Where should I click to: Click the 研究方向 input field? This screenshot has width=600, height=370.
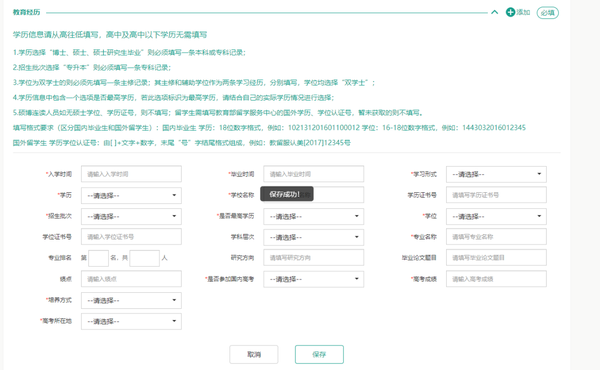click(313, 258)
